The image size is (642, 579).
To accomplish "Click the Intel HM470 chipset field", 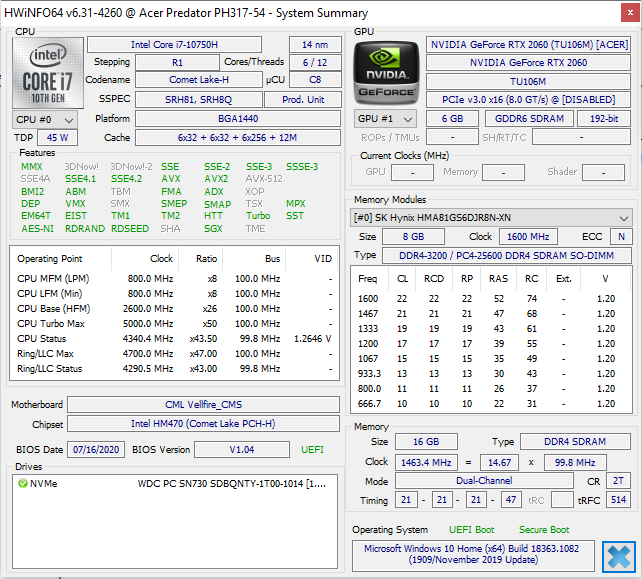I will pyautogui.click(x=203, y=423).
